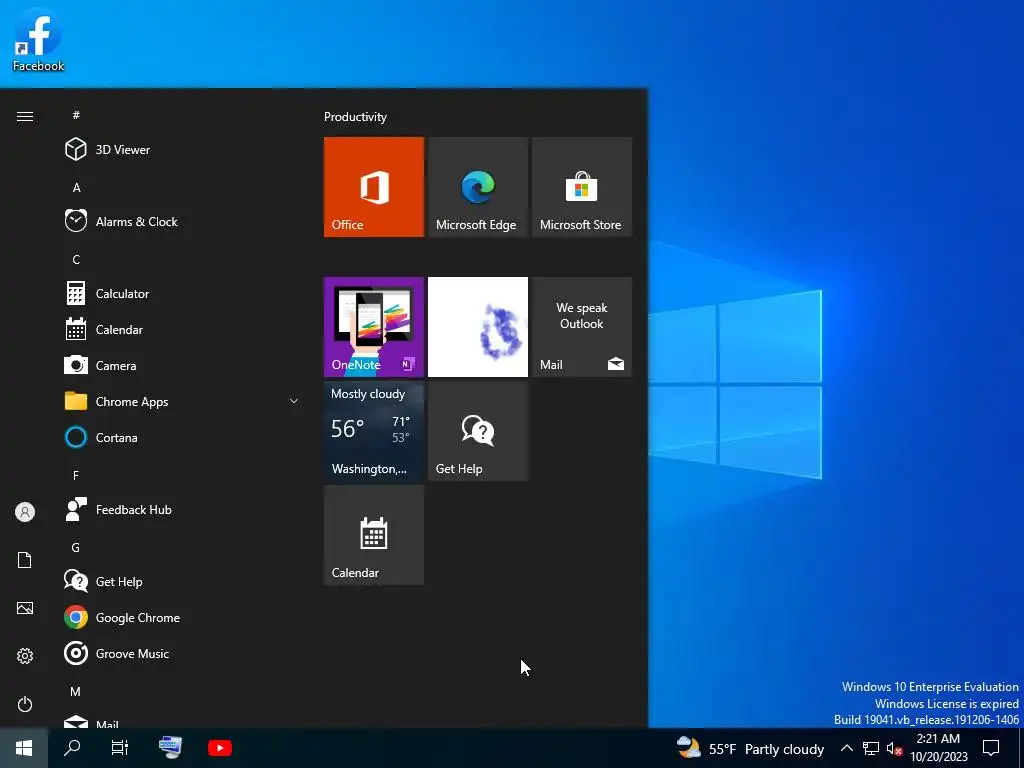Launch YouTube from the taskbar
Image resolution: width=1024 pixels, height=768 pixels.
(219, 748)
